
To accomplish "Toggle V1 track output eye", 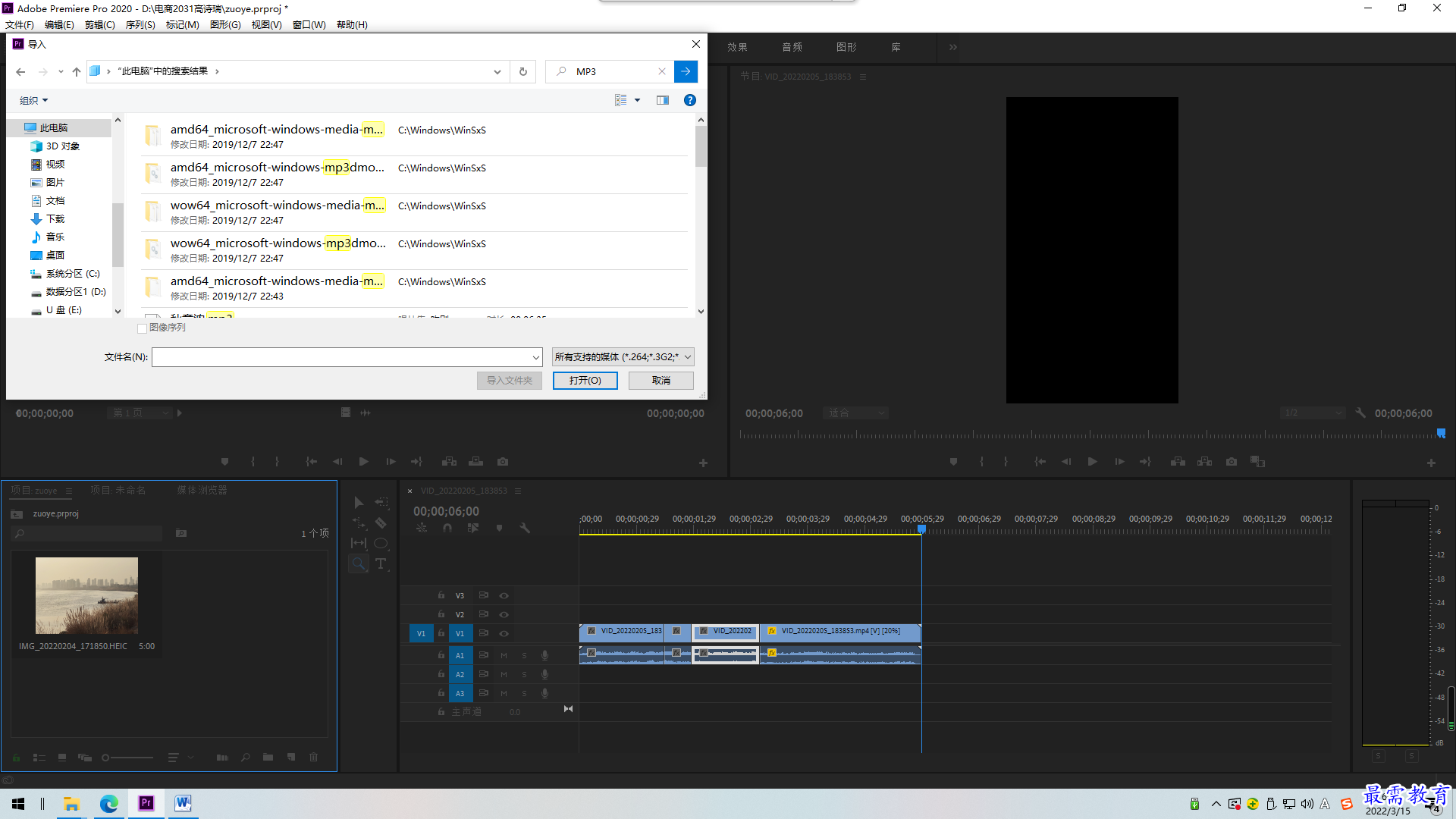I will point(504,634).
